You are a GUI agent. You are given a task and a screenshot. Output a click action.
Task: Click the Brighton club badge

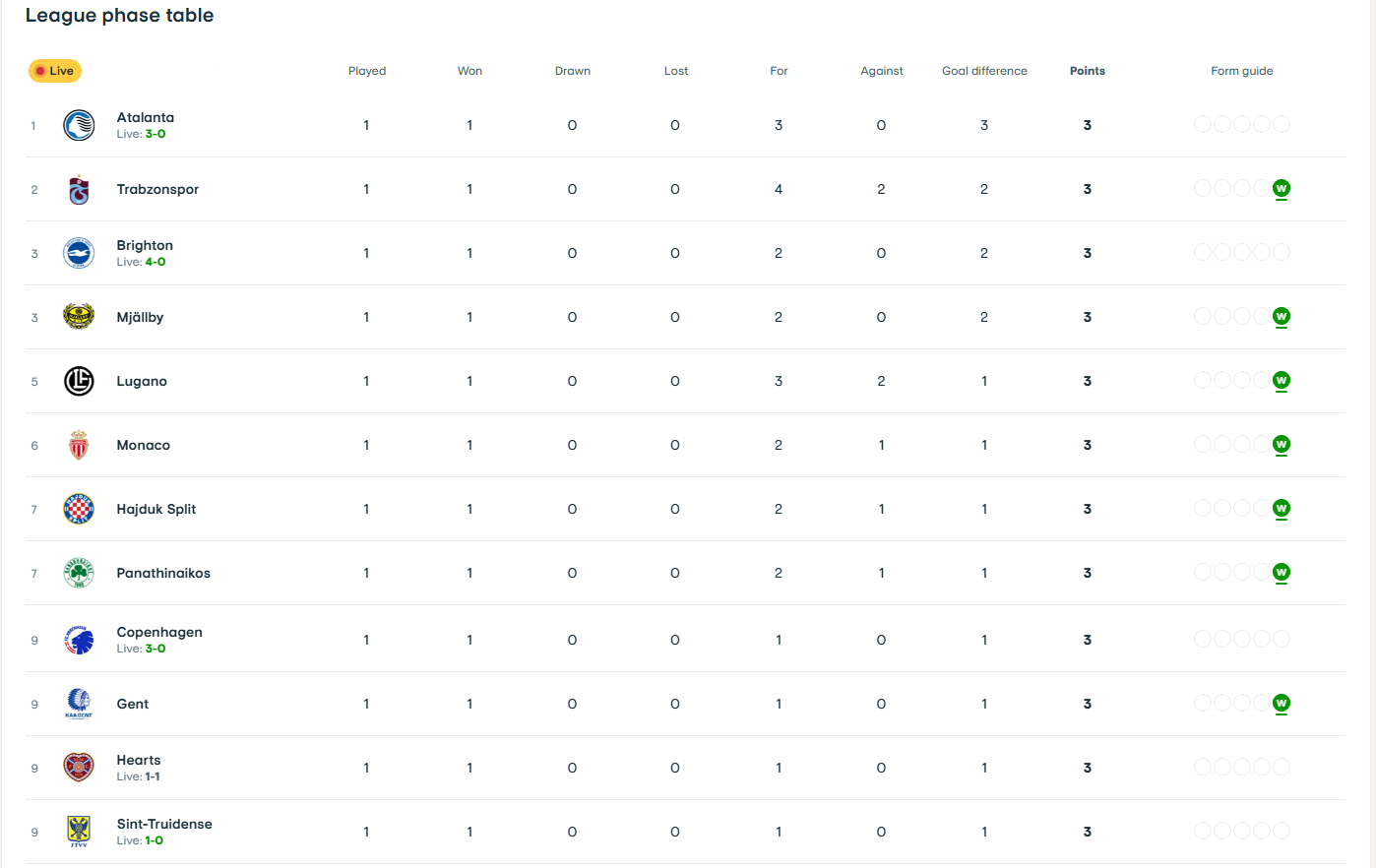point(79,253)
